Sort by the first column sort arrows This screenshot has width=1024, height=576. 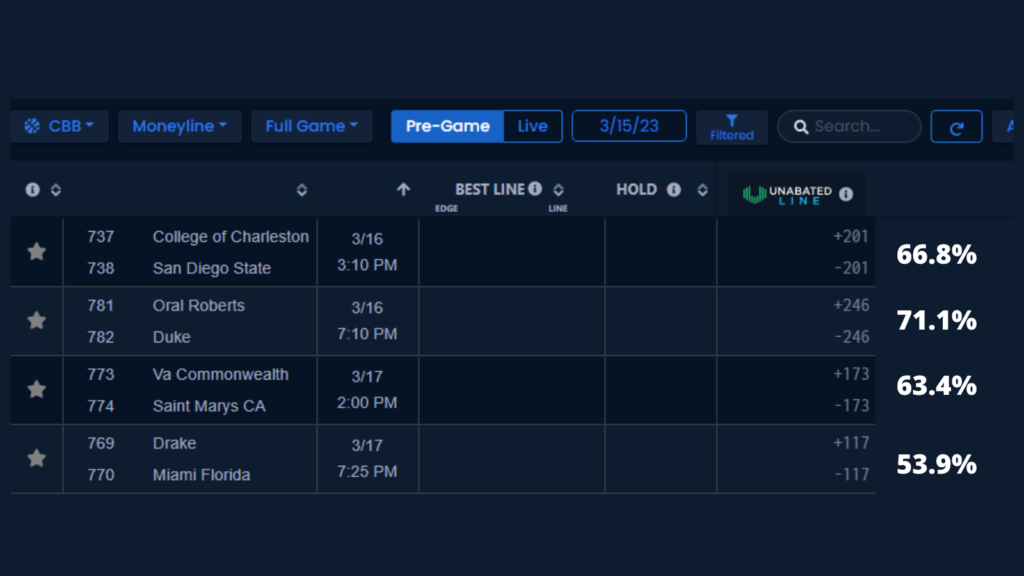click(x=56, y=189)
